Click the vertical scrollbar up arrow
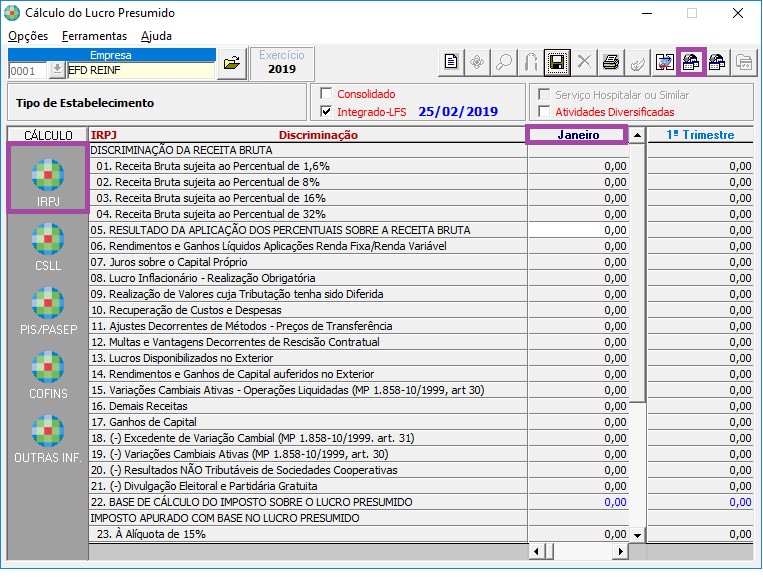The height and width of the screenshot is (578, 763). coord(637,135)
